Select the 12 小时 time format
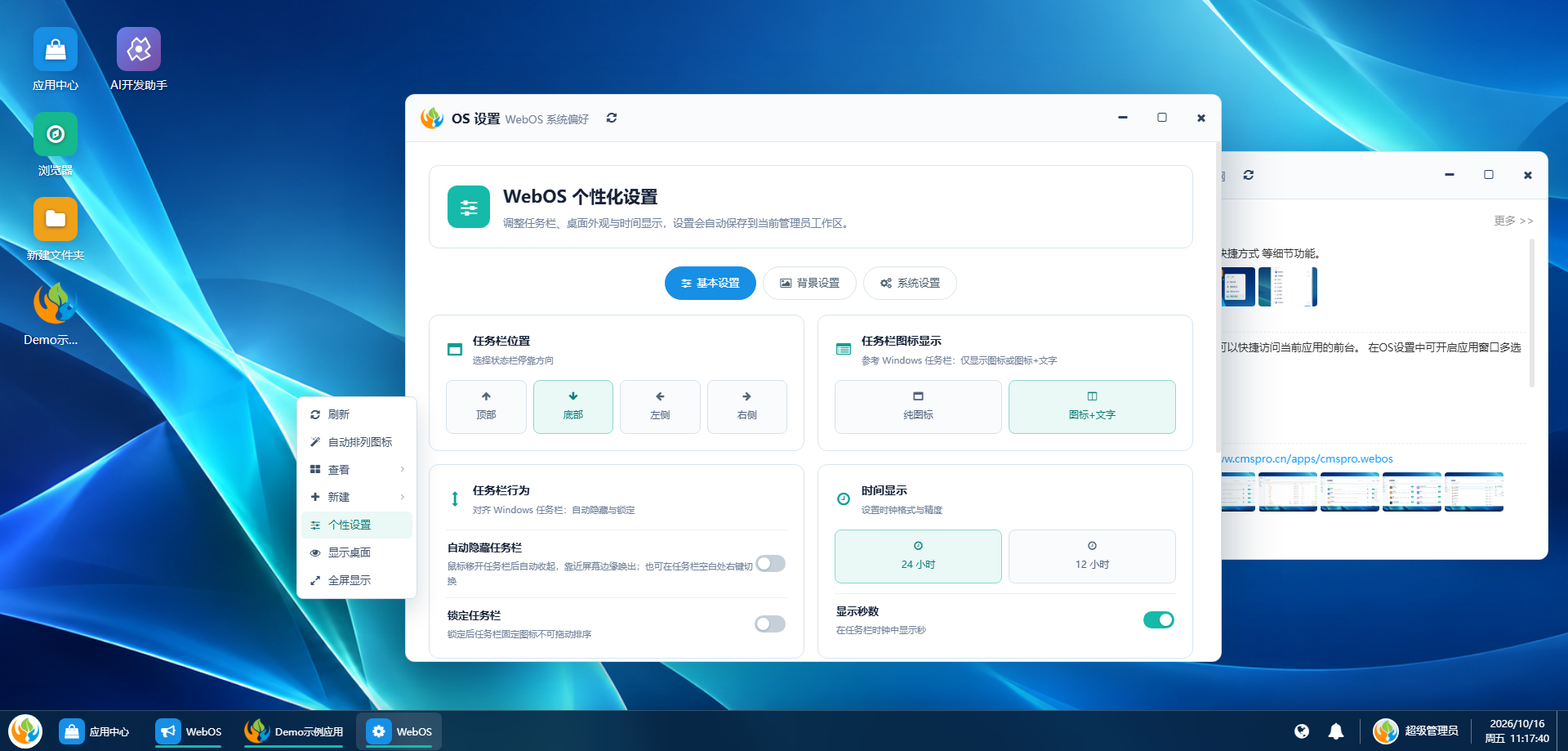This screenshot has width=1568, height=751. tap(1092, 556)
